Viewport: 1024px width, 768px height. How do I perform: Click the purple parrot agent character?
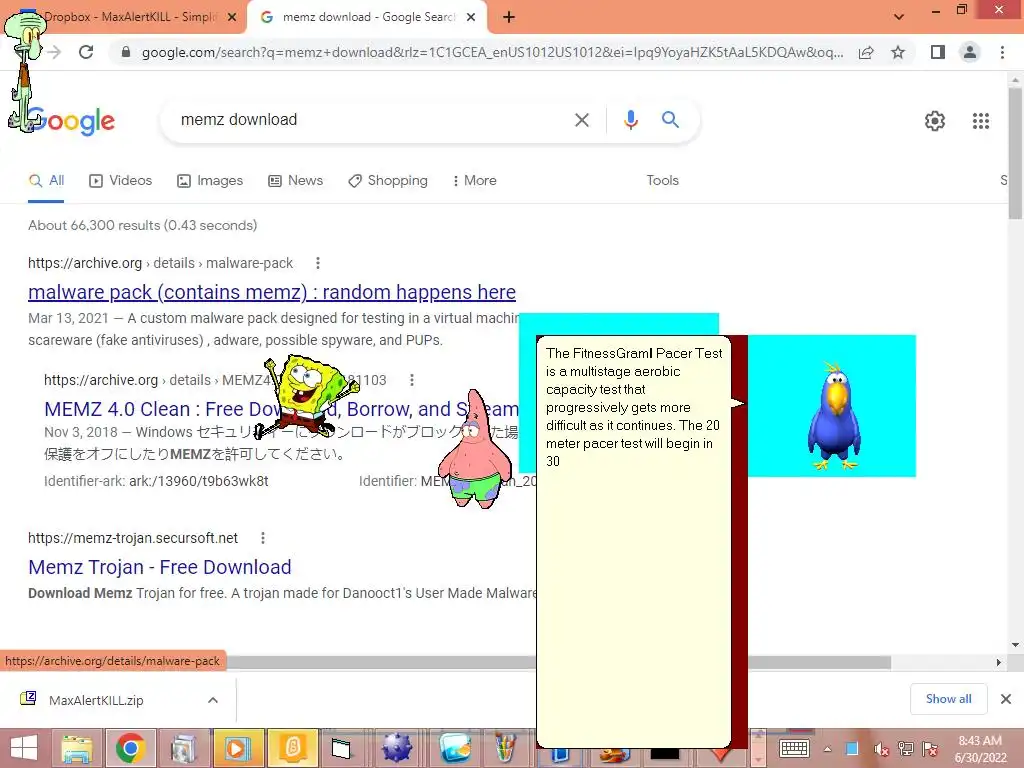(x=834, y=416)
